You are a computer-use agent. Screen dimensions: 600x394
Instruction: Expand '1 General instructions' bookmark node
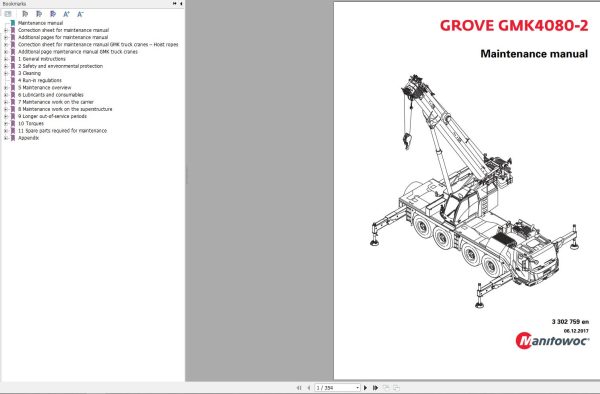6,59
